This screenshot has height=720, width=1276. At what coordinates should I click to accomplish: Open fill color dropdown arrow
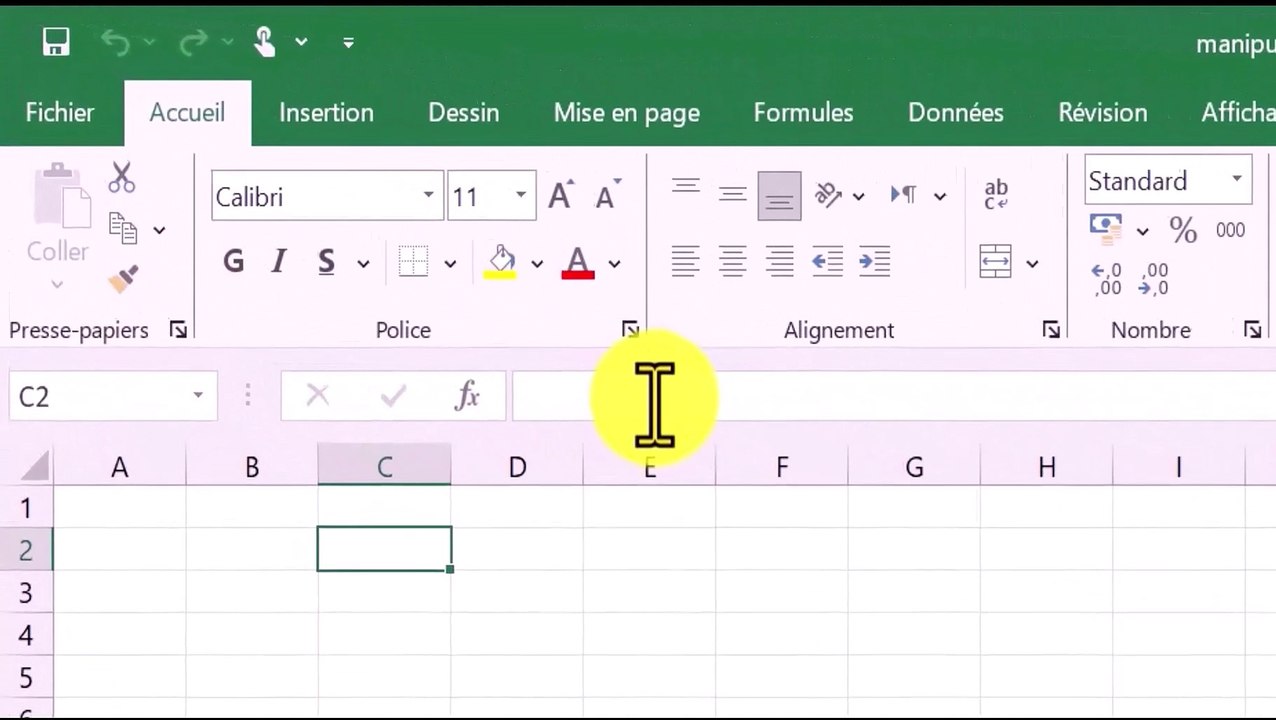tap(537, 264)
